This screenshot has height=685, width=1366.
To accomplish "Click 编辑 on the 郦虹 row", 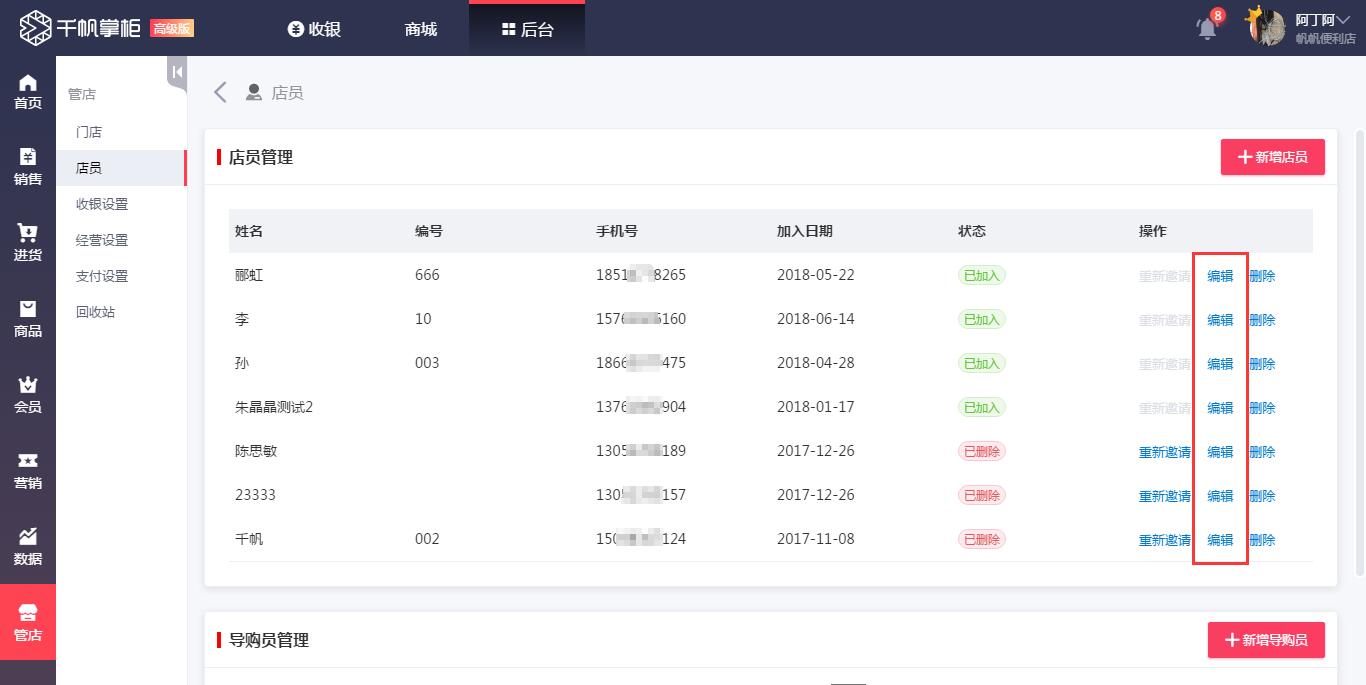I will click(1220, 275).
